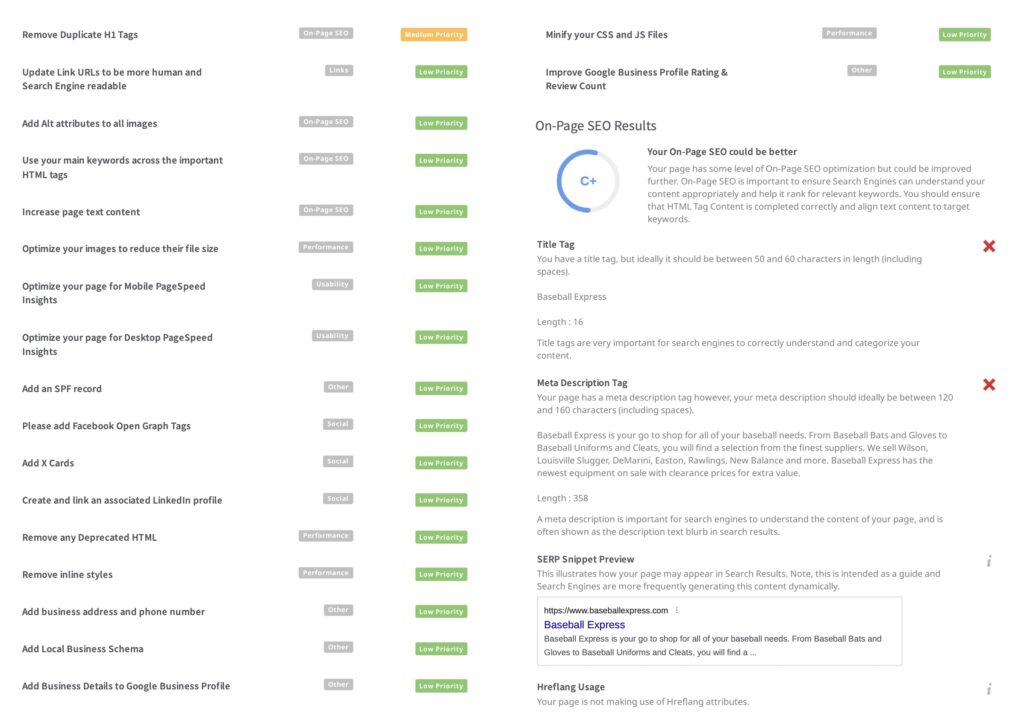Click Links tag beside Update Link URLs
Screen dimensions: 1024x721
(x=339, y=71)
